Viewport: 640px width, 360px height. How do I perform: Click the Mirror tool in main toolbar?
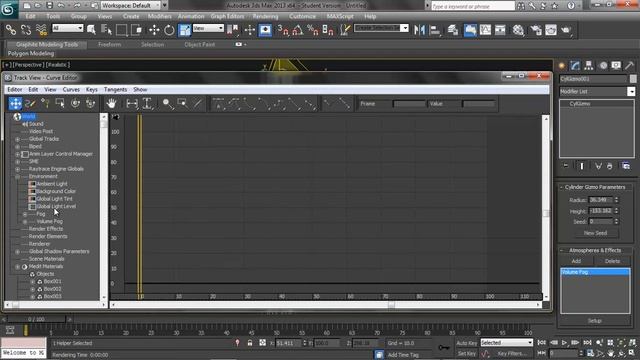tap(419, 30)
